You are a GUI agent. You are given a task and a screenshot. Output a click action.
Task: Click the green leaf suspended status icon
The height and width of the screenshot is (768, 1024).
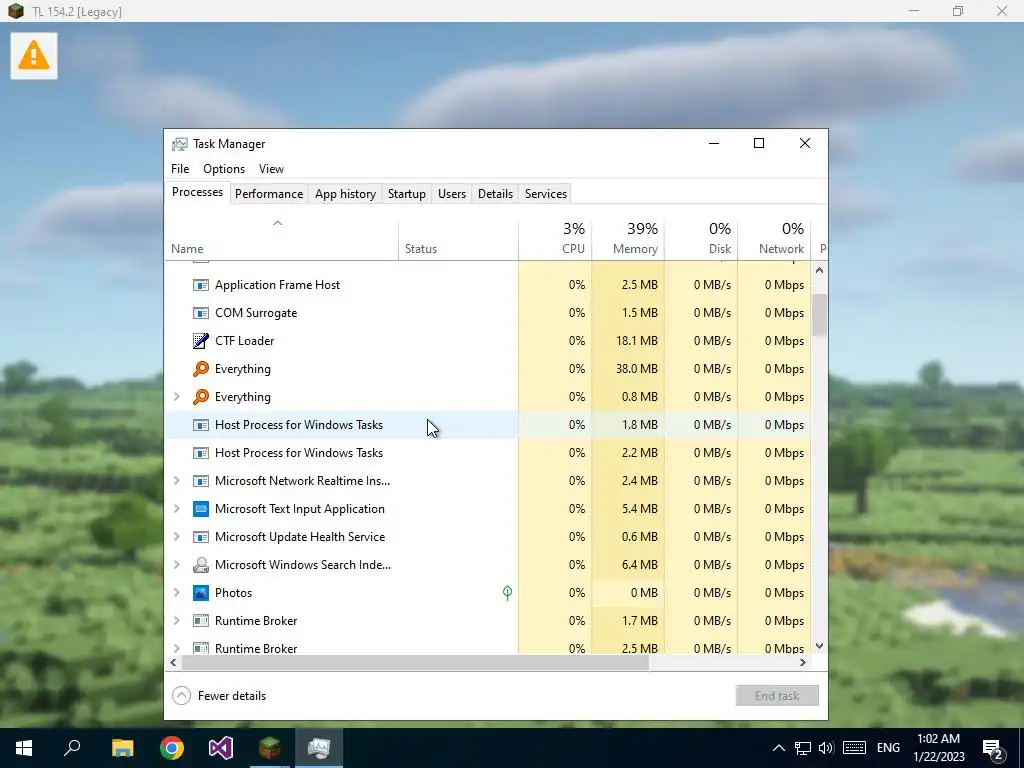(507, 592)
